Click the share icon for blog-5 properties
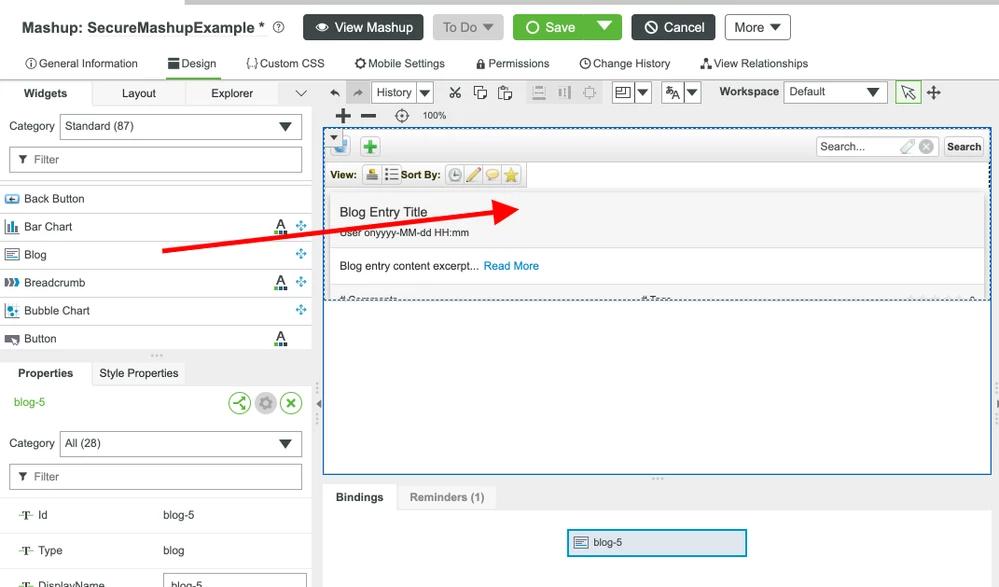999x587 pixels. 240,403
